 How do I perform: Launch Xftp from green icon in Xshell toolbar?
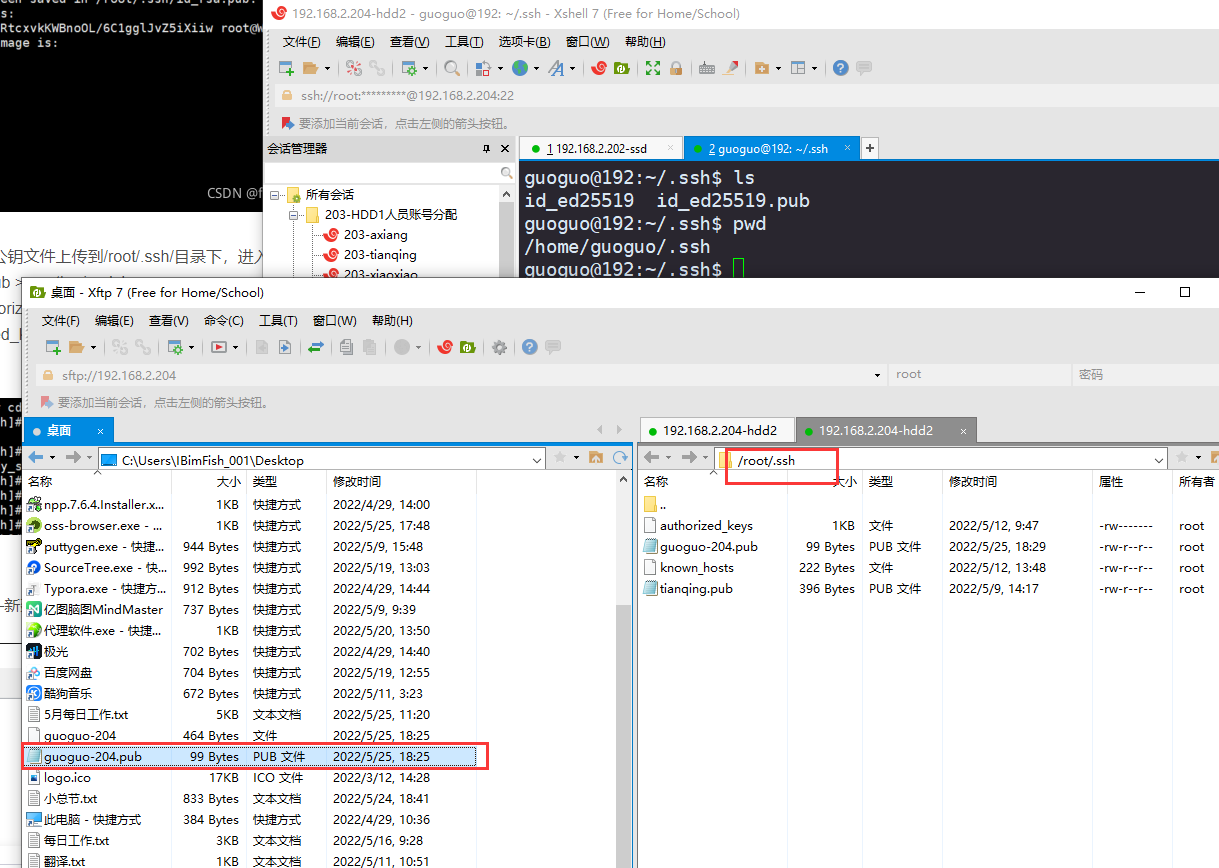[621, 68]
